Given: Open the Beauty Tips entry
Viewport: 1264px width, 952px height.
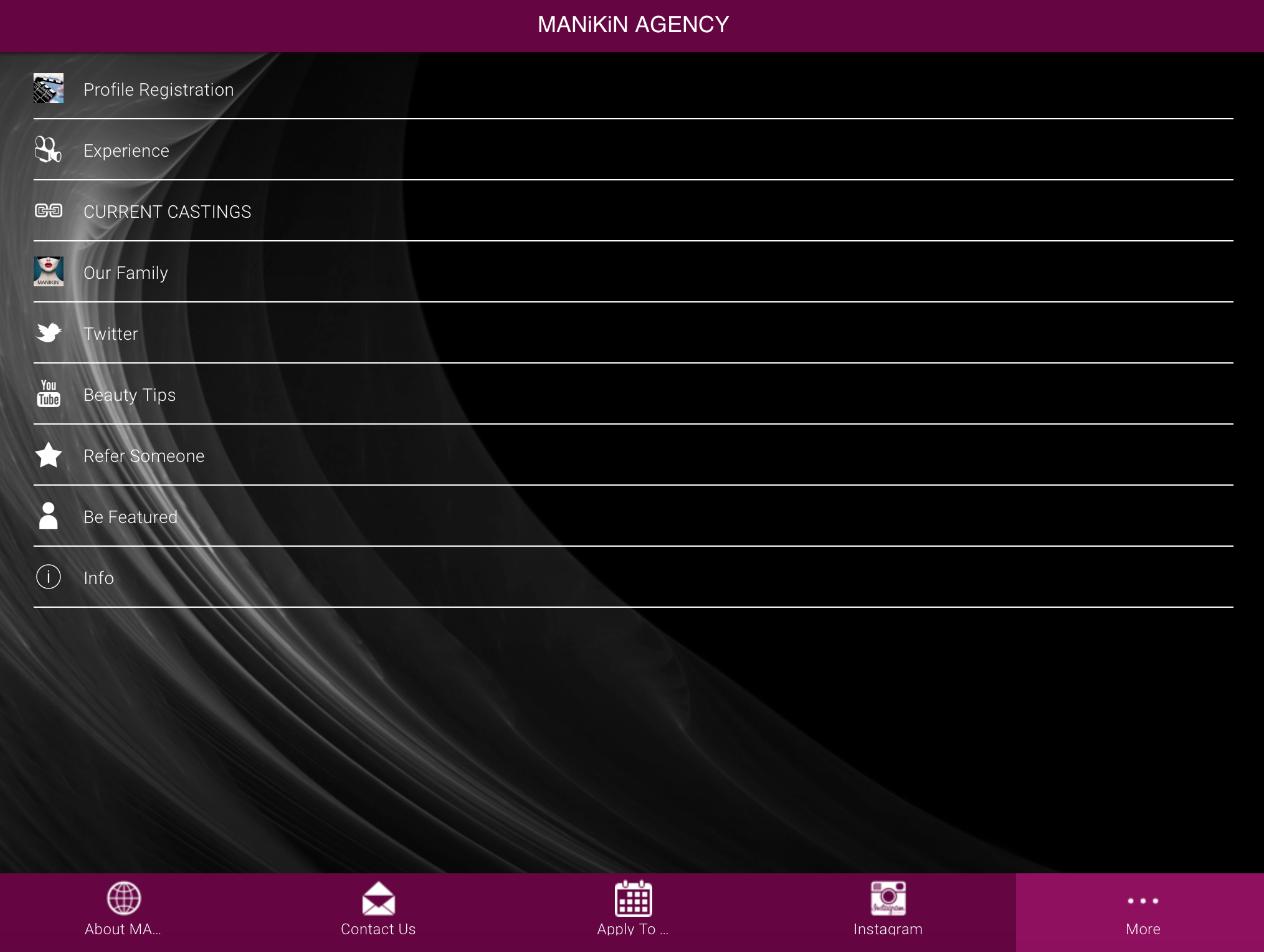Looking at the screenshot, I should coord(129,395).
